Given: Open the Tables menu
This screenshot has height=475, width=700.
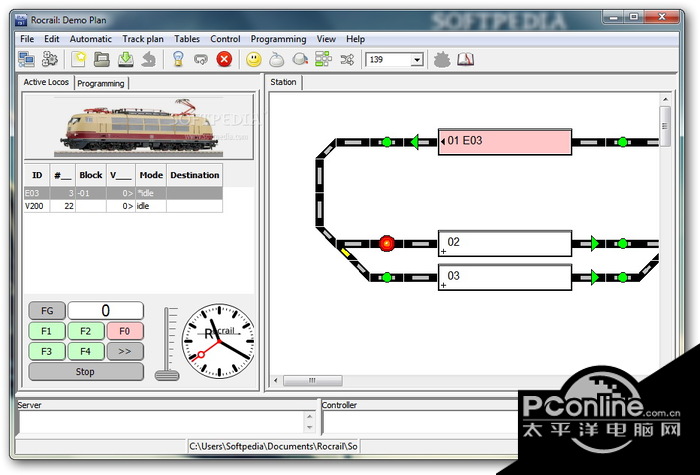Looking at the screenshot, I should (x=187, y=39).
